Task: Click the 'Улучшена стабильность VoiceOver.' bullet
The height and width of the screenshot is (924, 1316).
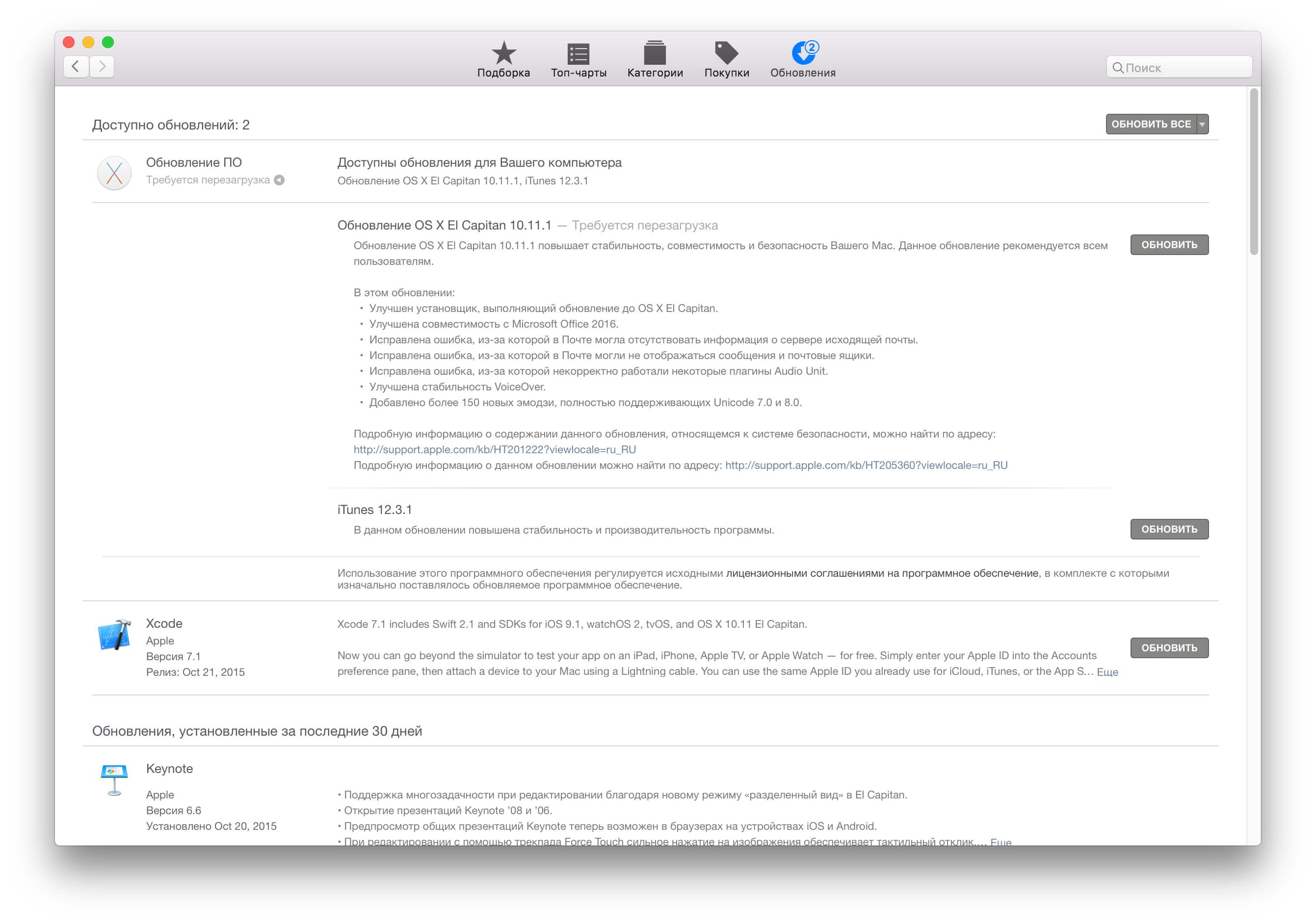Action: 457,386
